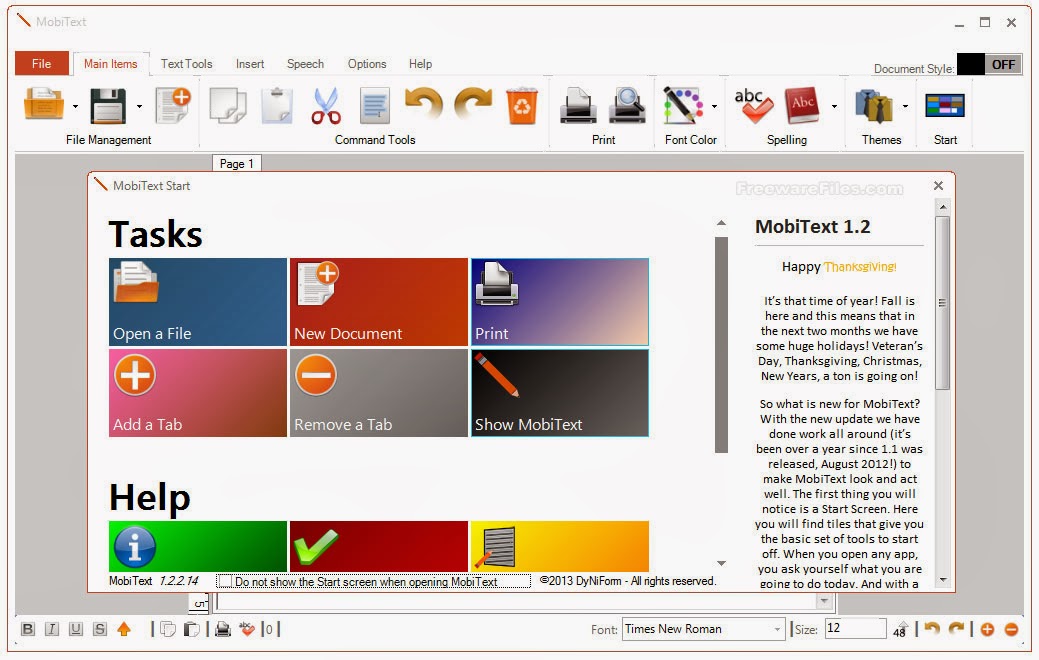Switch to the Insert tab
This screenshot has width=1039, height=660.
coord(250,64)
